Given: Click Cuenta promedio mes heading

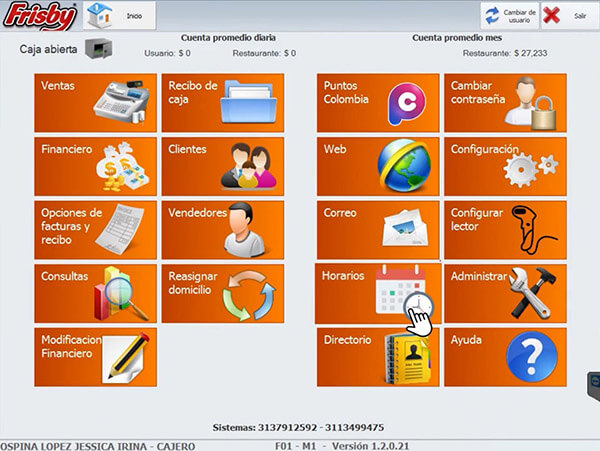Looking at the screenshot, I should 457,38.
